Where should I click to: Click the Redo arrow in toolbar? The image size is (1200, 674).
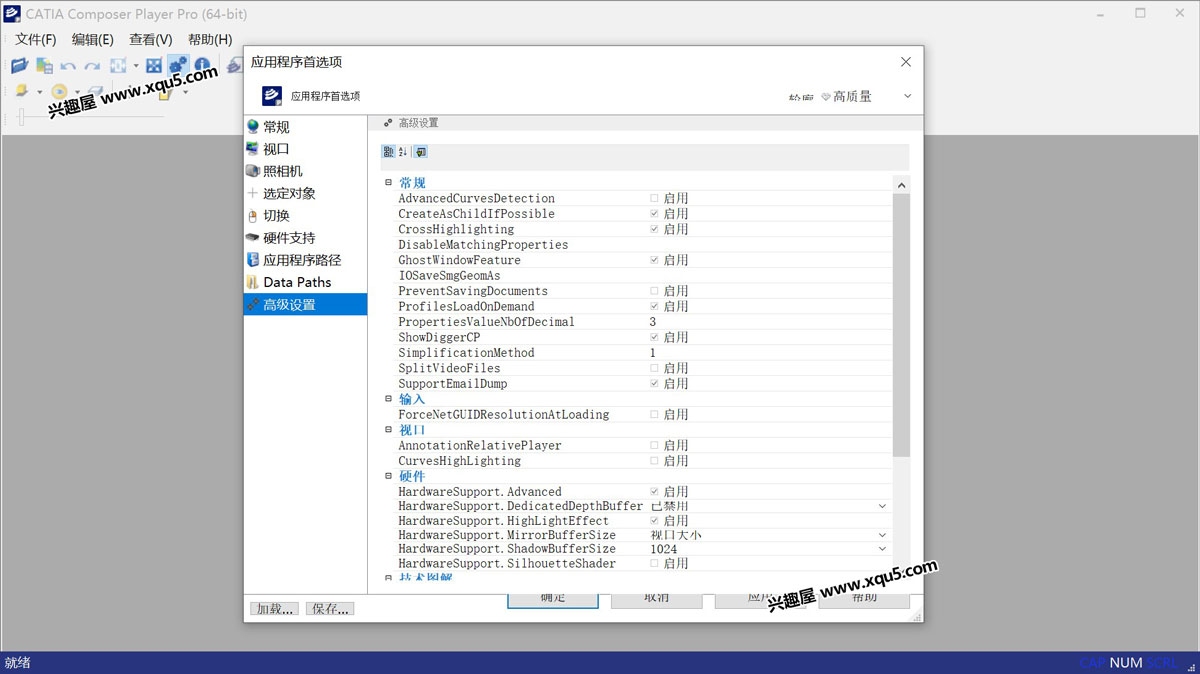click(x=92, y=66)
